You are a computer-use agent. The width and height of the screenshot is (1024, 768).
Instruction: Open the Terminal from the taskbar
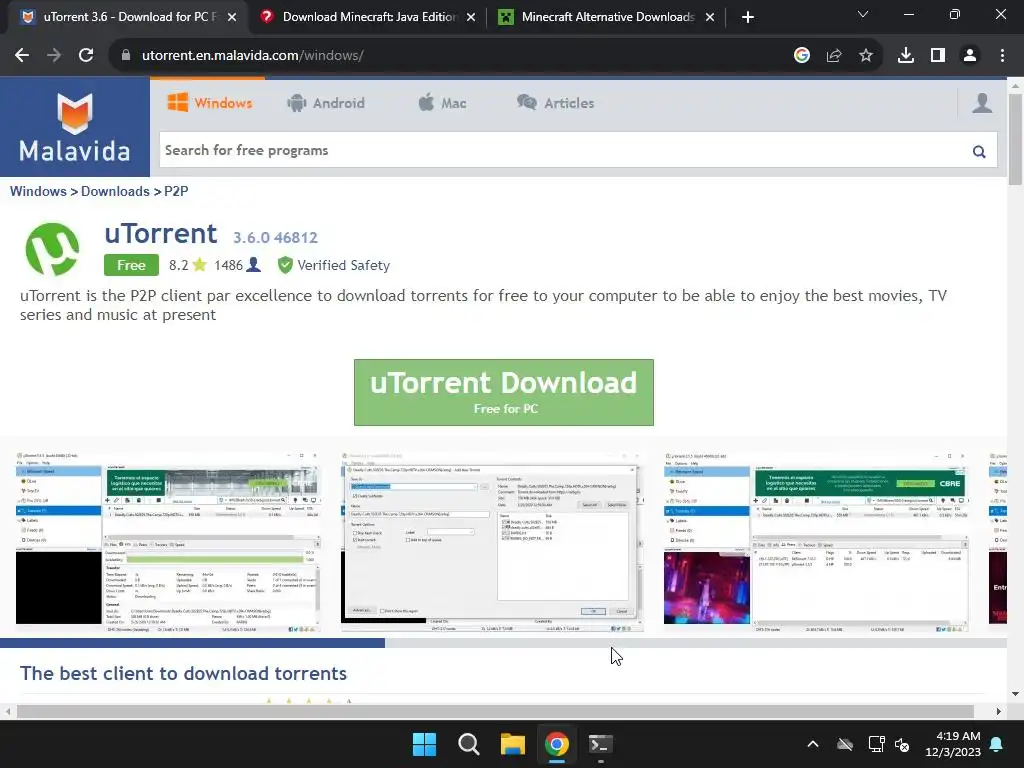coord(600,744)
